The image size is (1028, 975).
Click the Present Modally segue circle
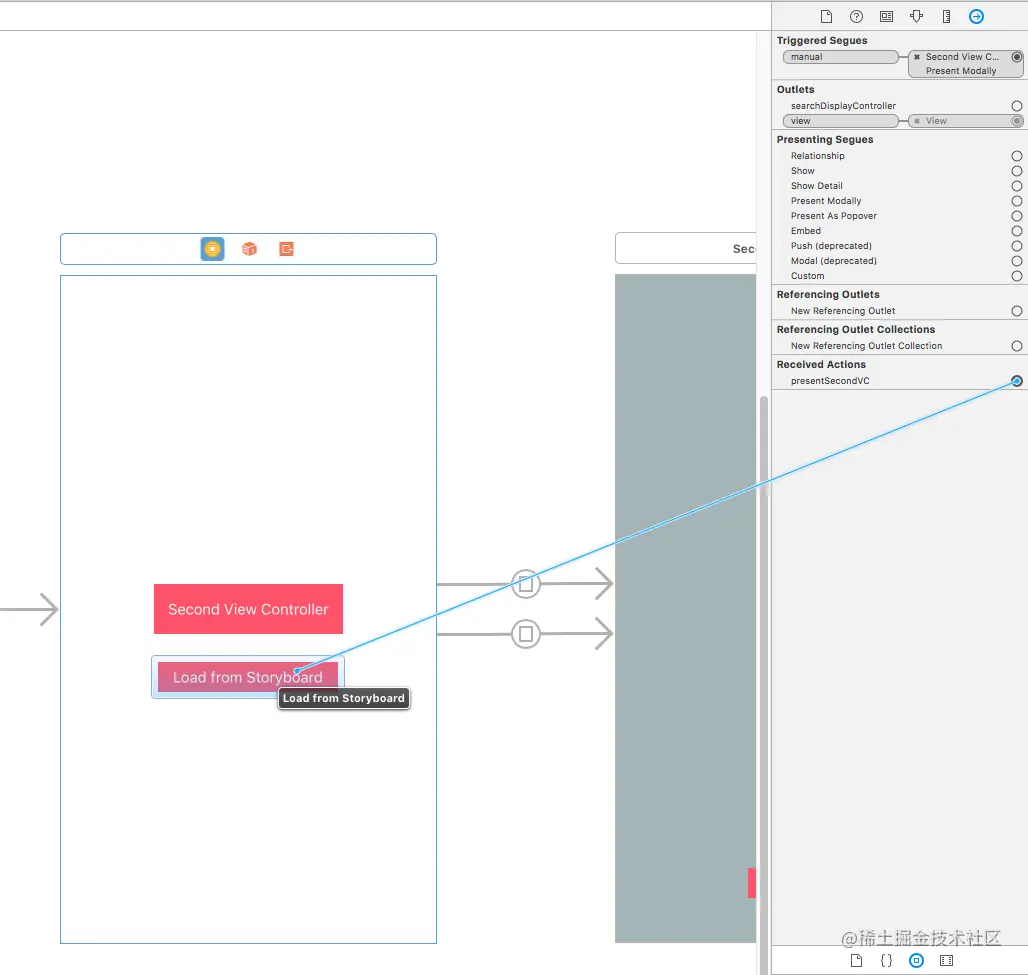[1016, 201]
